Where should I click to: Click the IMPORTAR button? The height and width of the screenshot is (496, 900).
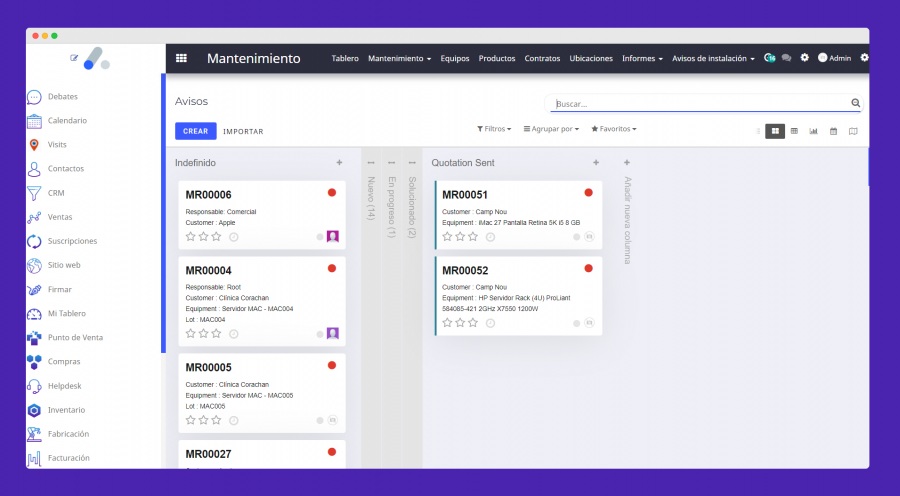pyautogui.click(x=243, y=131)
